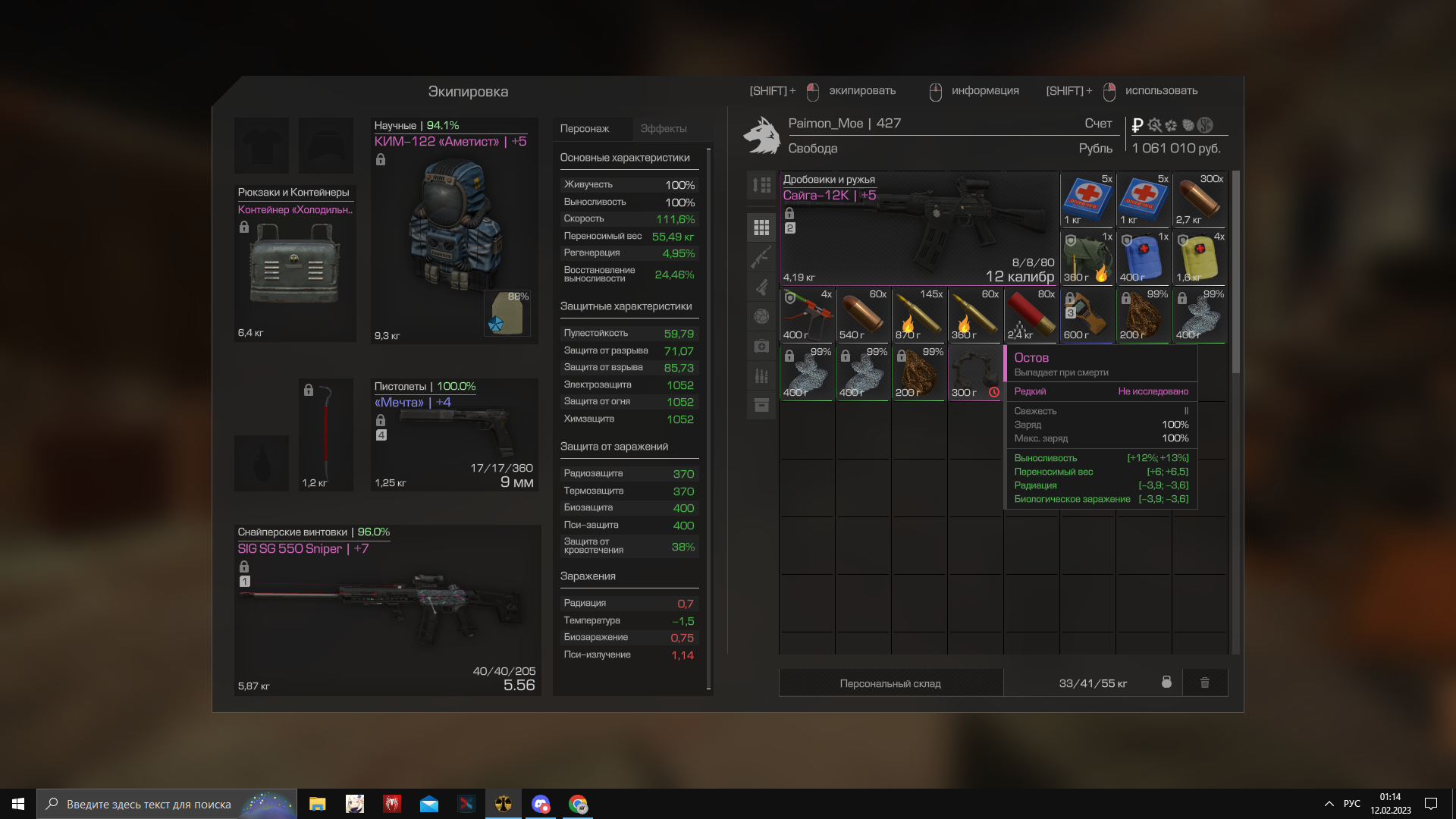
Task: Select the ruble currency icon
Action: coord(1137,125)
